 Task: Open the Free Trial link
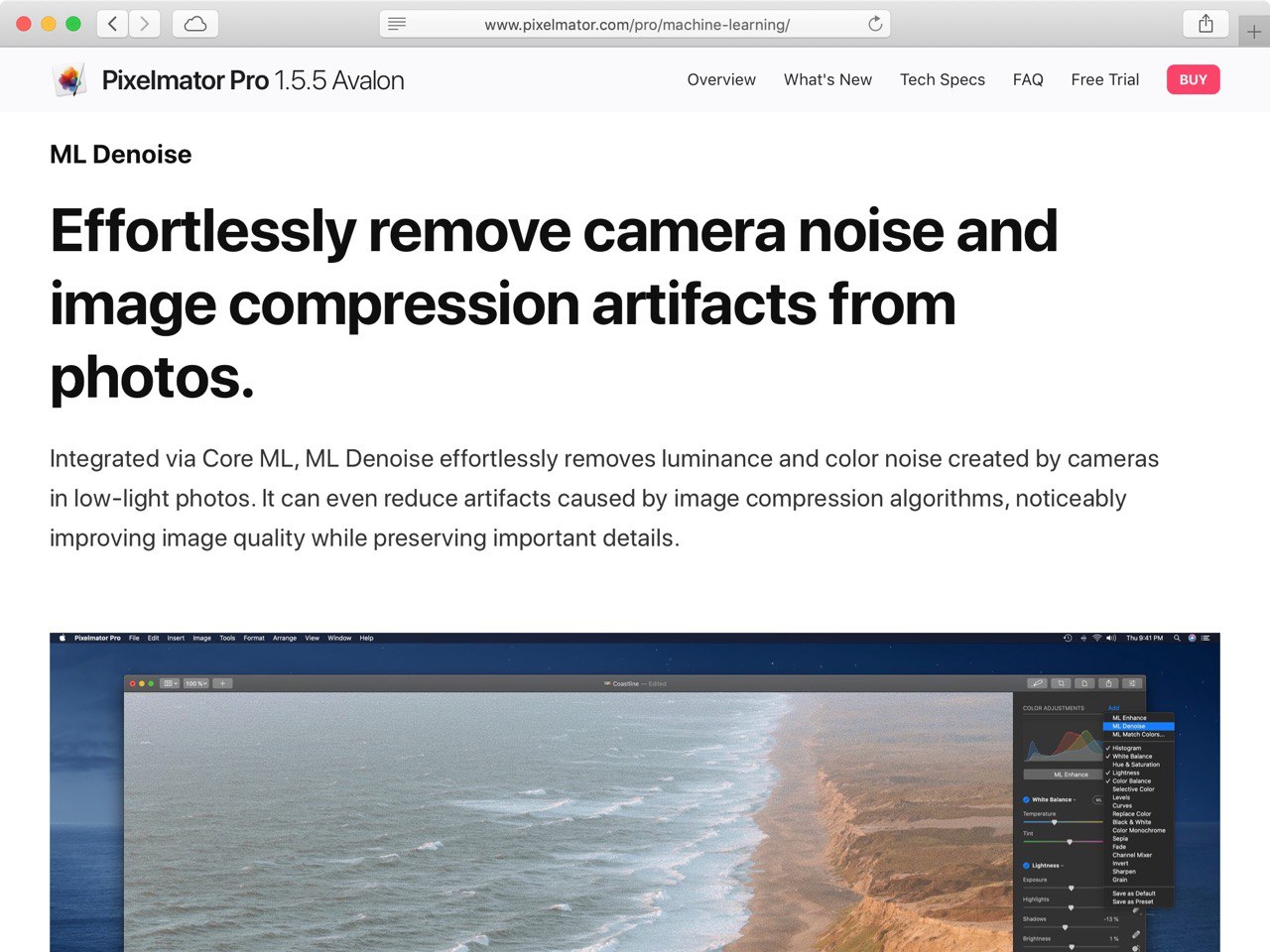click(1105, 79)
